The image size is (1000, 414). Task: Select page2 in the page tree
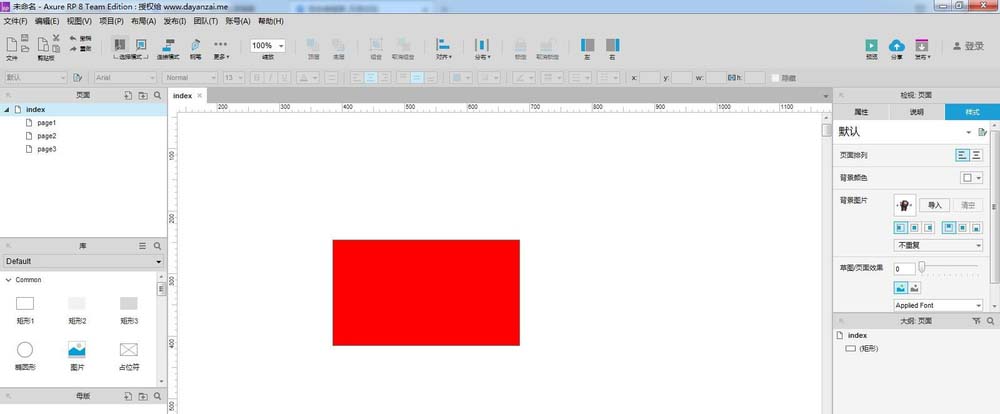coord(47,136)
